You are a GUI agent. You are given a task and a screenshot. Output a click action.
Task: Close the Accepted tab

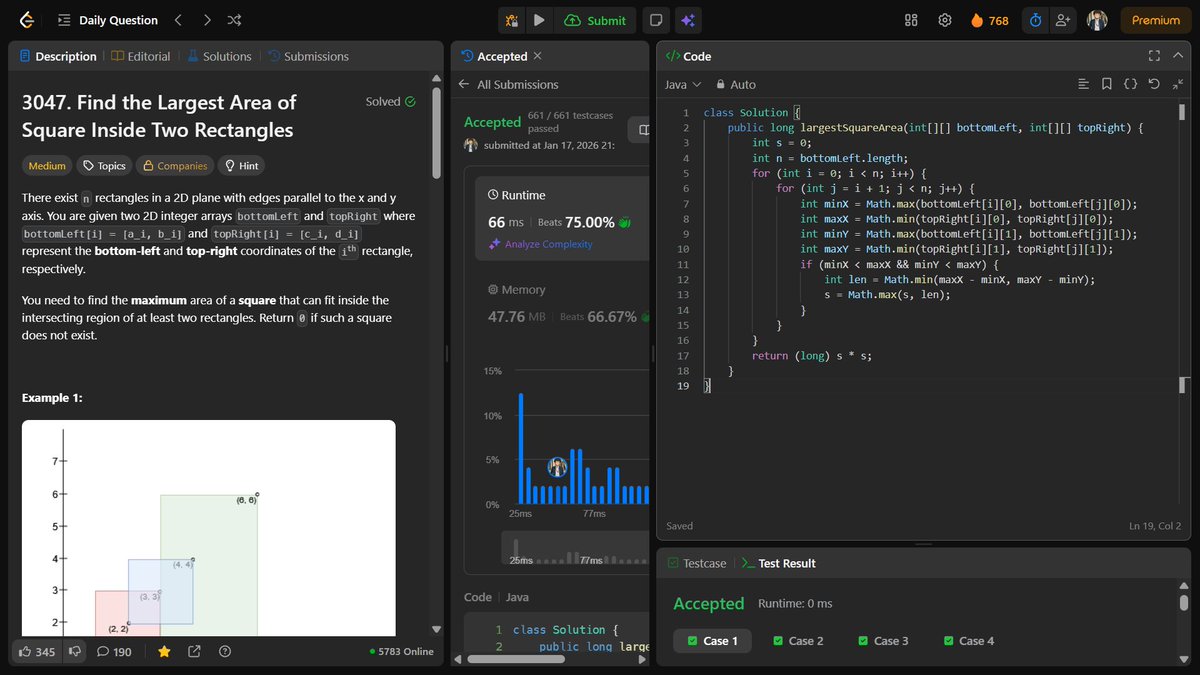[538, 56]
